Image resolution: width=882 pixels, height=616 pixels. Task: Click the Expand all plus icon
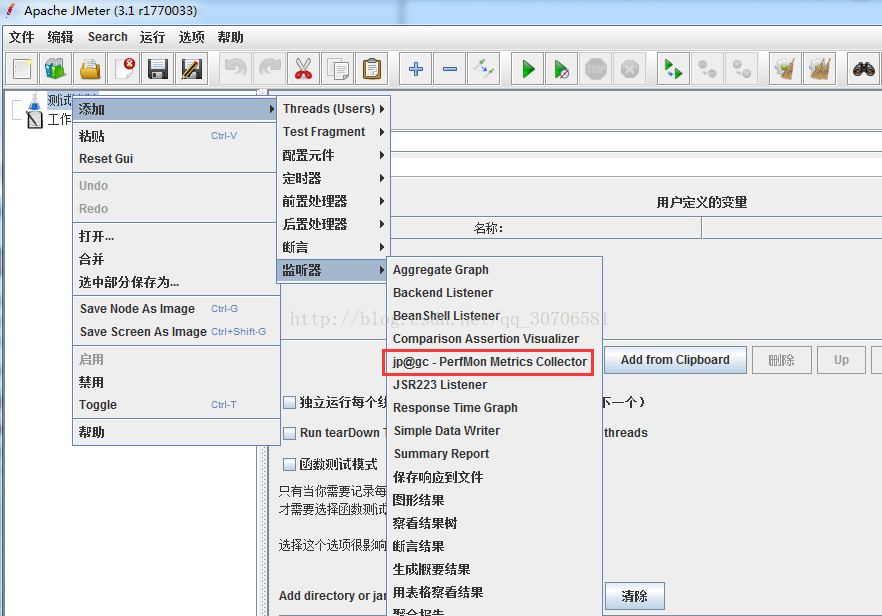pos(416,69)
